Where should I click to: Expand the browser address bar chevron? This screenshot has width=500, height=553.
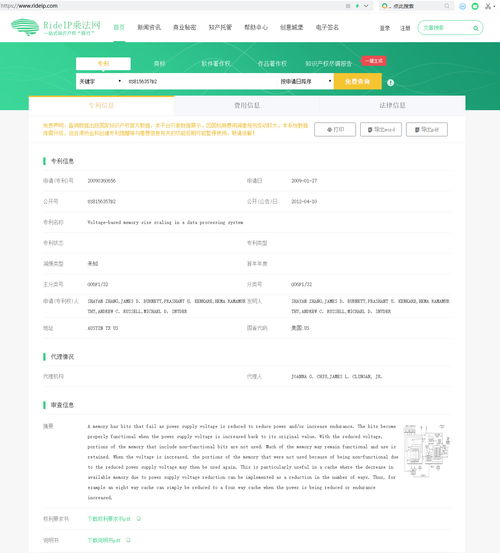(366, 6)
